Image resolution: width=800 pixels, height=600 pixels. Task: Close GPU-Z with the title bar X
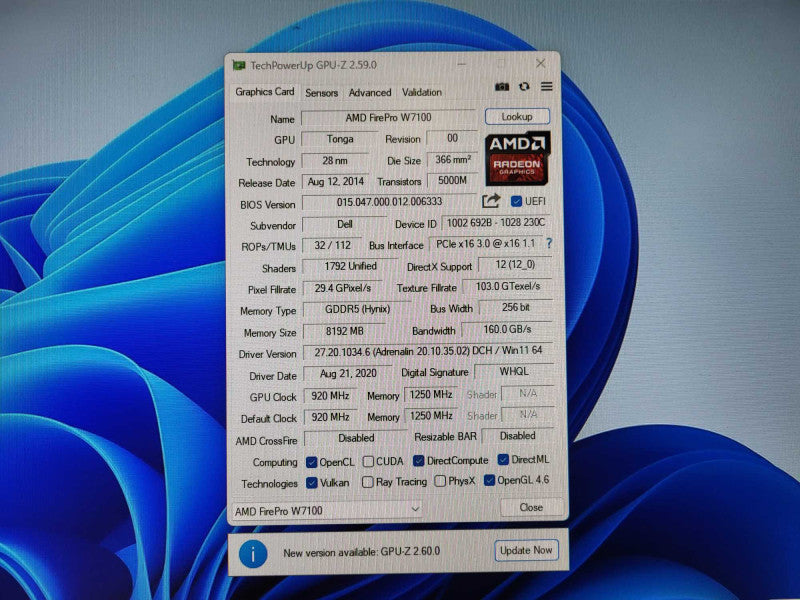541,63
